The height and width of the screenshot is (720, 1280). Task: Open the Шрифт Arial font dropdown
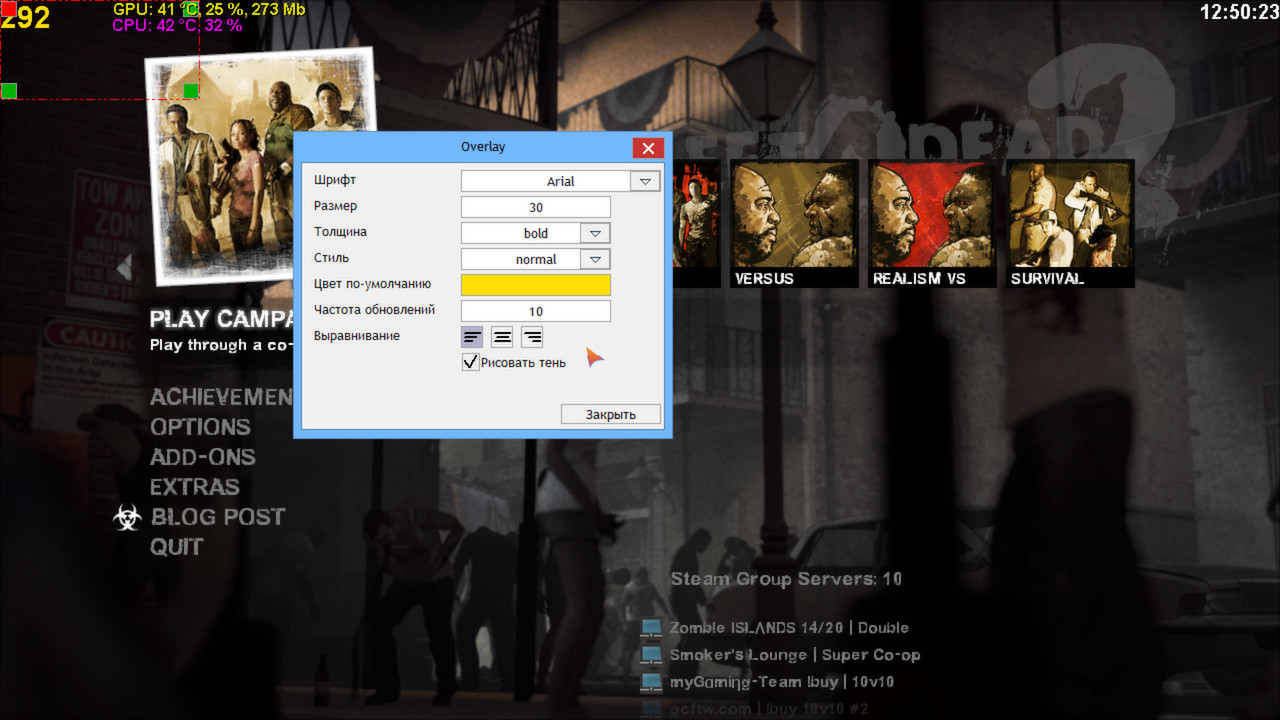[x=645, y=181]
